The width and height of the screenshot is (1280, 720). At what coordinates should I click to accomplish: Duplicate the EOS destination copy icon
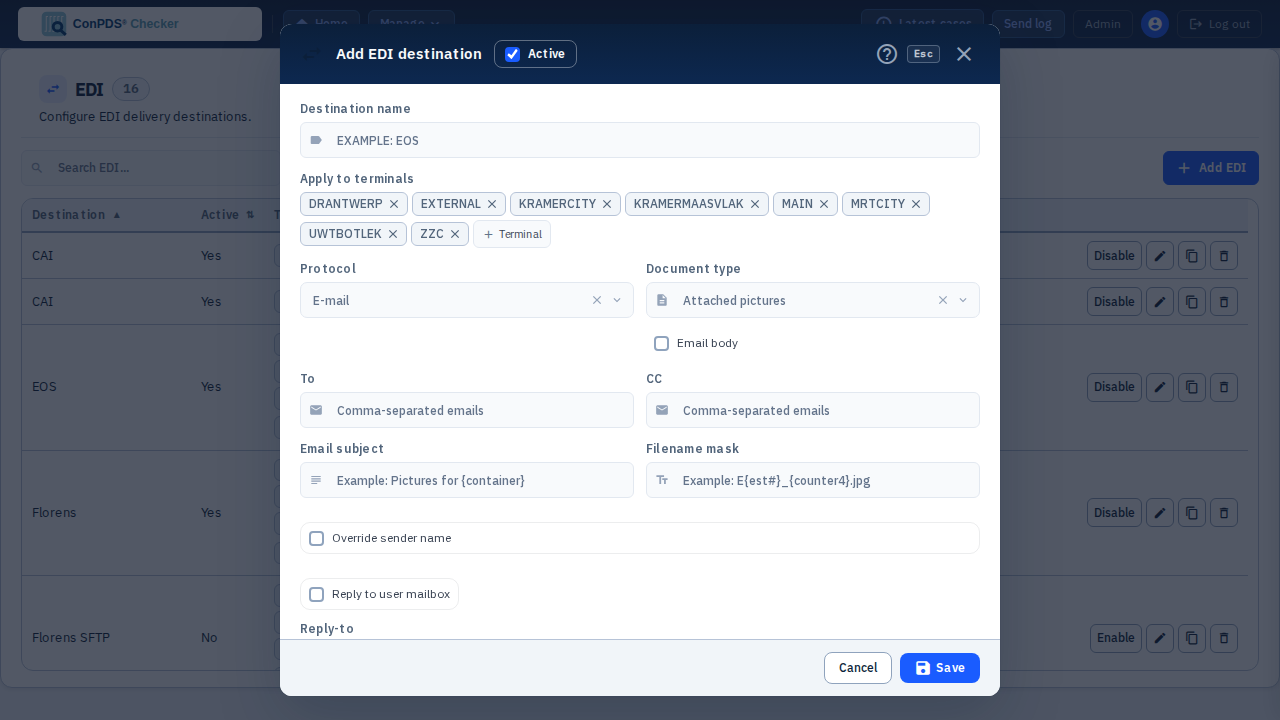tap(1192, 387)
